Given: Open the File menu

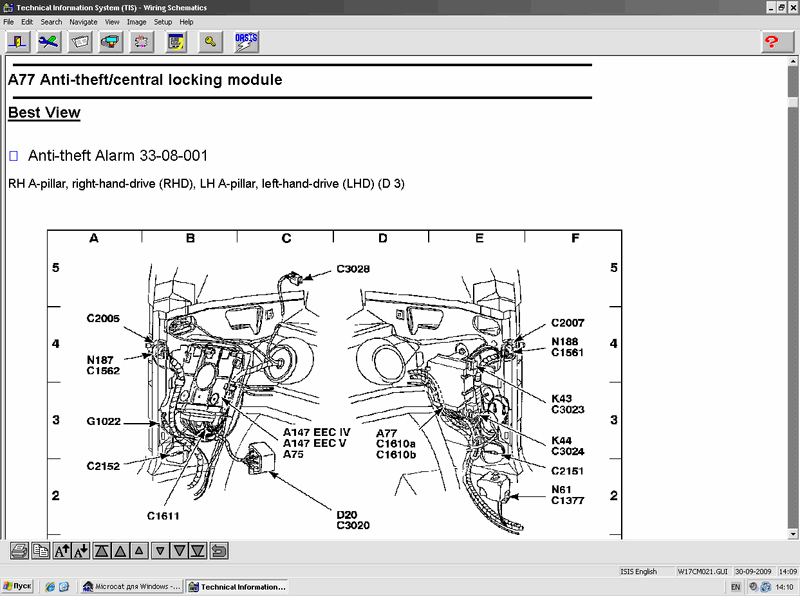Looking at the screenshot, I should (x=9, y=21).
